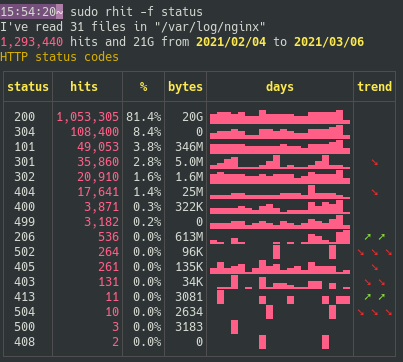403x362 pixels.
Task: Click the '/var/log/nginx' path text
Action: 210,27
